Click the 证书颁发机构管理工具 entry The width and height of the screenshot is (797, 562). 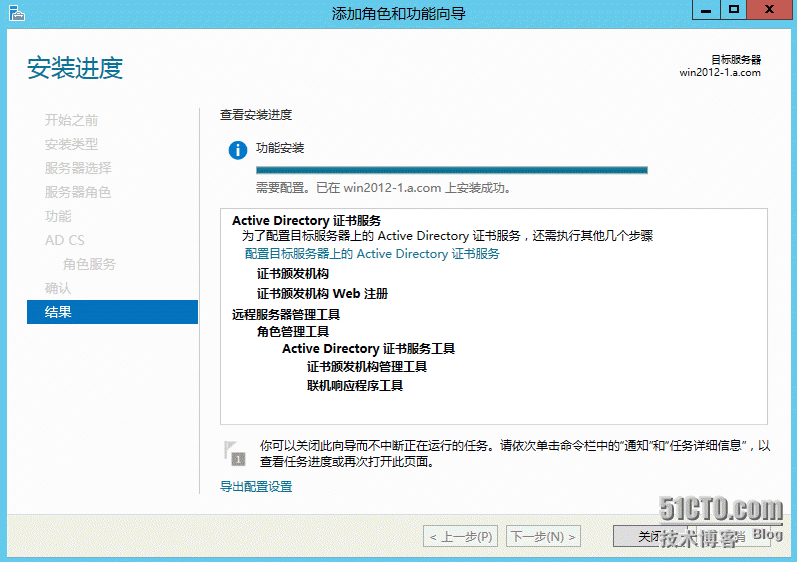(x=366, y=367)
